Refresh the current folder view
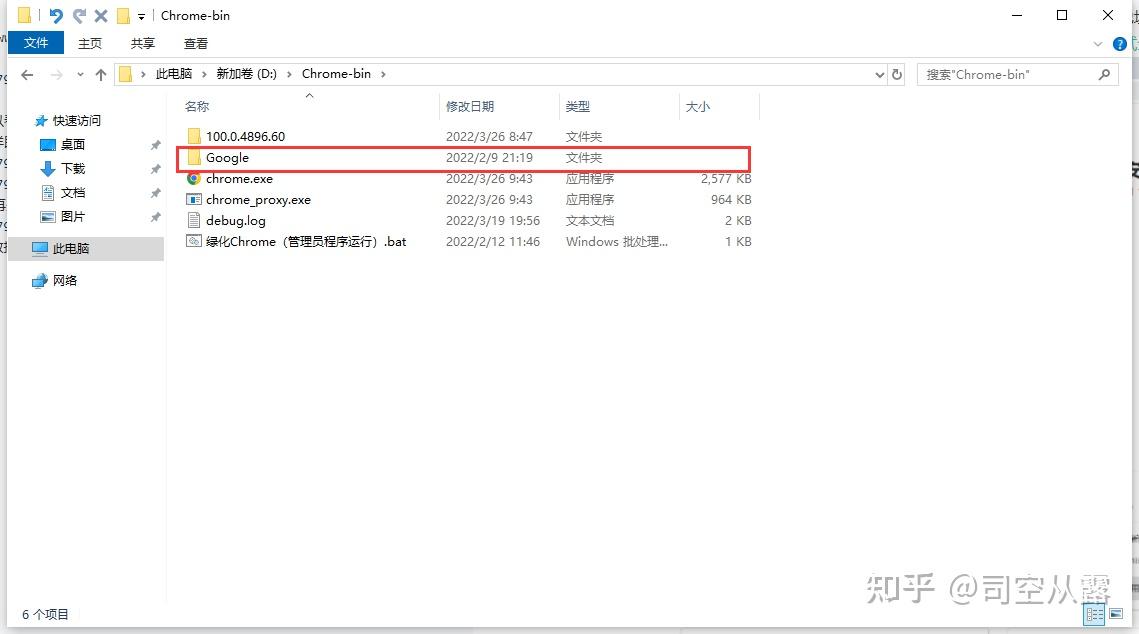Screen dimensions: 1139x634 (x=897, y=74)
